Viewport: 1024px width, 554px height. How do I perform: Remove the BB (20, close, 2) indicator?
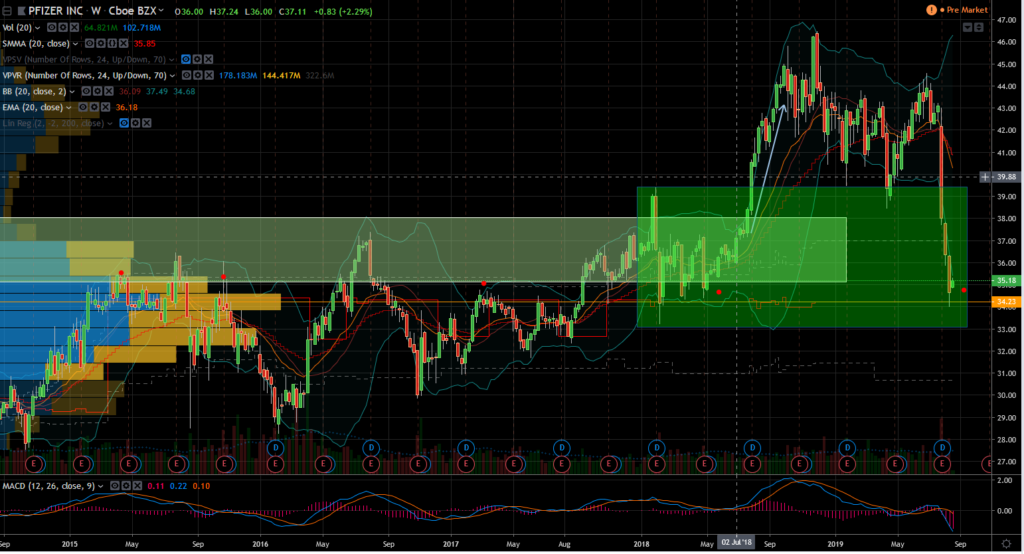pos(108,91)
